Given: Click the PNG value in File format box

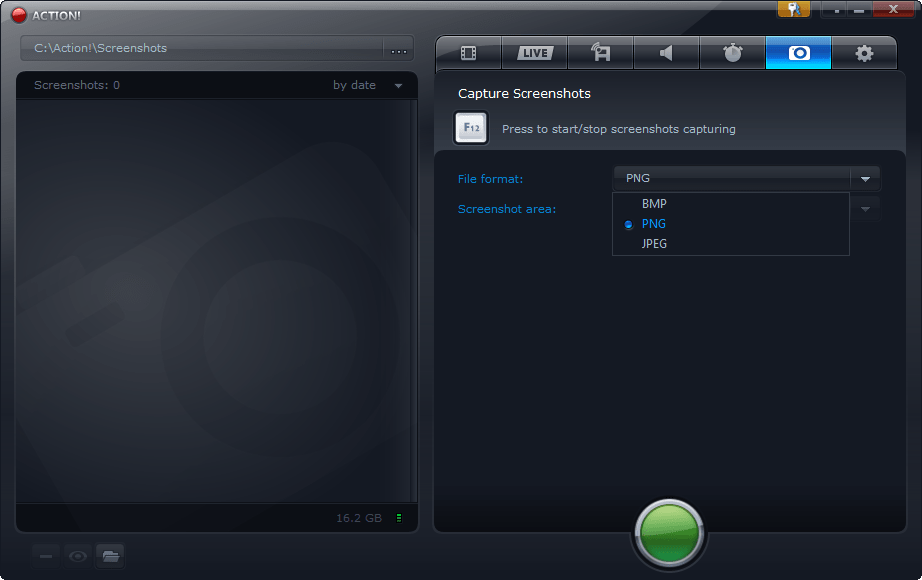Looking at the screenshot, I should pyautogui.click(x=638, y=178).
